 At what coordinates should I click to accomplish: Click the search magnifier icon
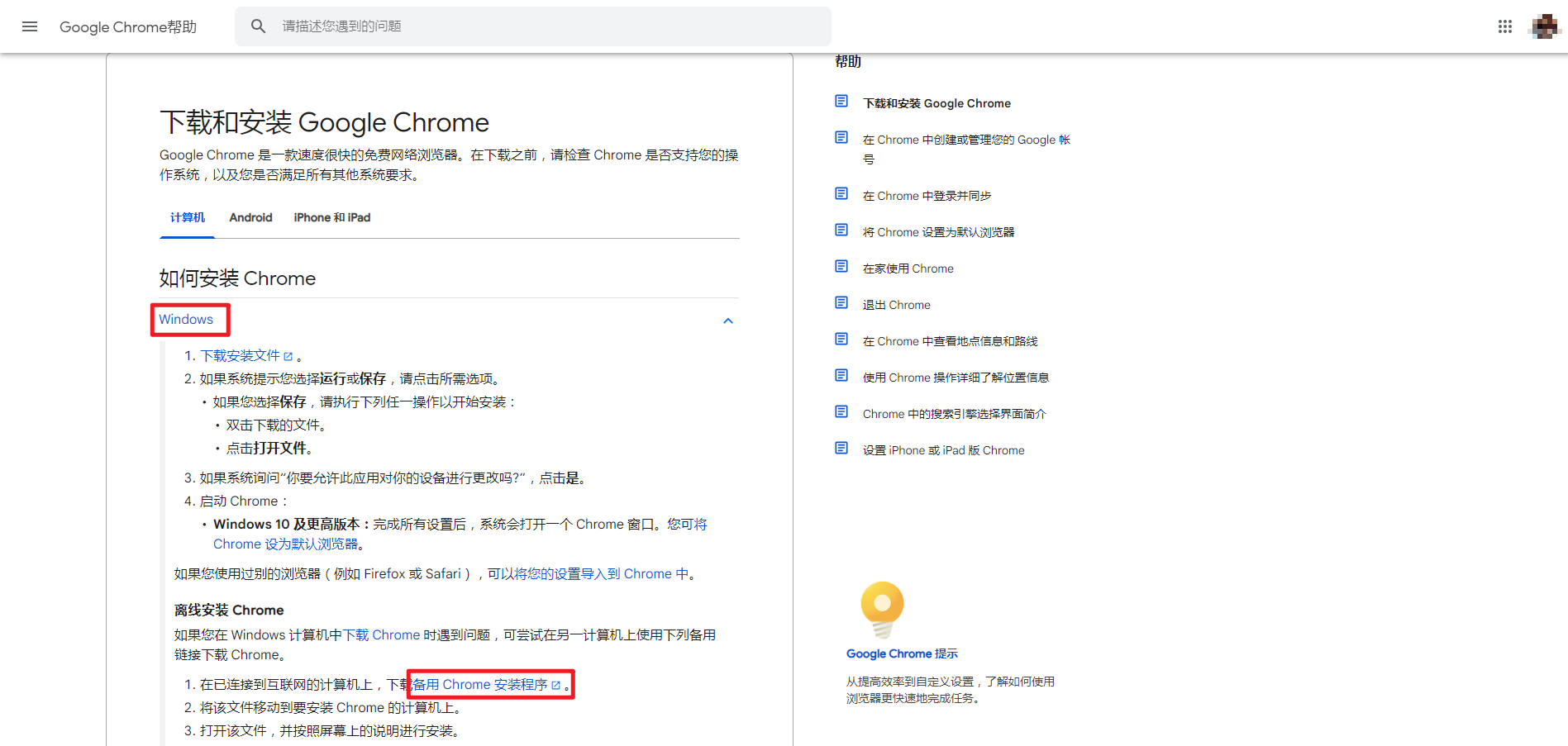pos(258,26)
